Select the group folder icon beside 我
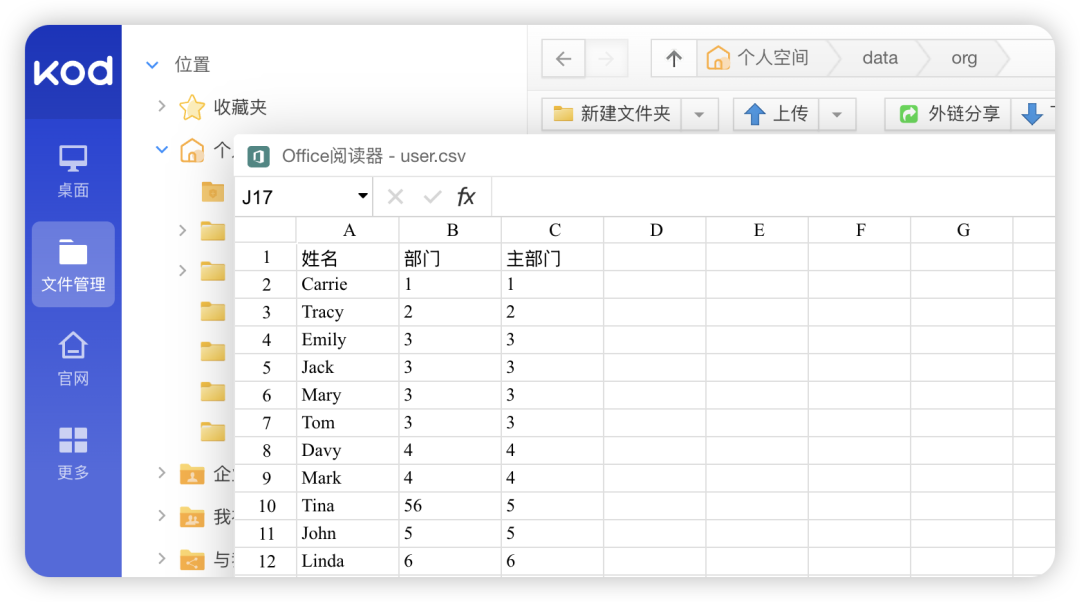1080x602 pixels. click(x=192, y=517)
